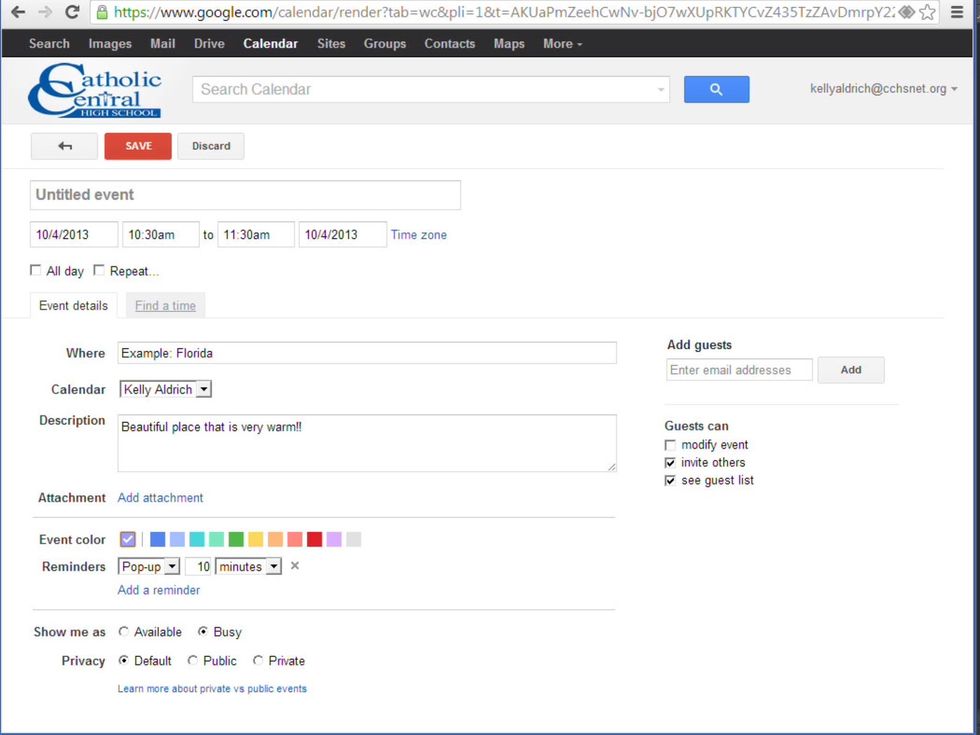
Task: Choose the red event color swatch
Action: coord(314,540)
